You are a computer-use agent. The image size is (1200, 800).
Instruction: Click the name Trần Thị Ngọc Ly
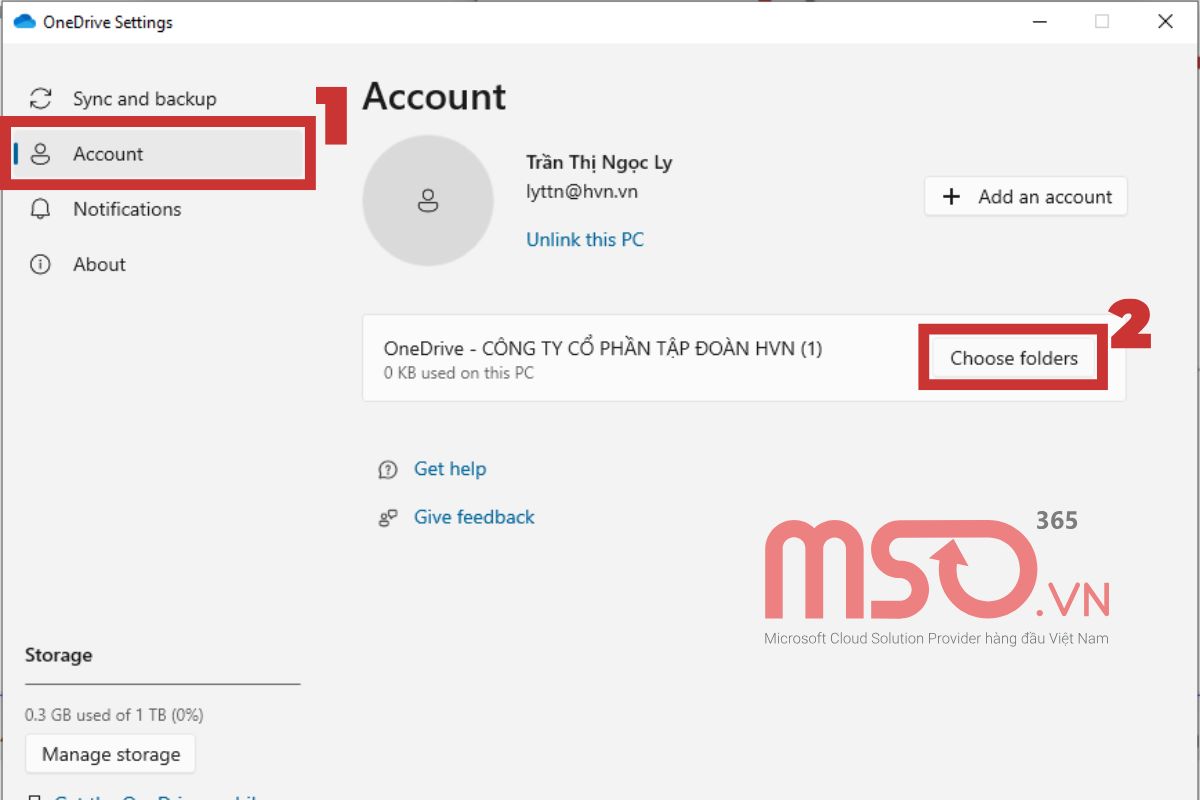pos(599,163)
